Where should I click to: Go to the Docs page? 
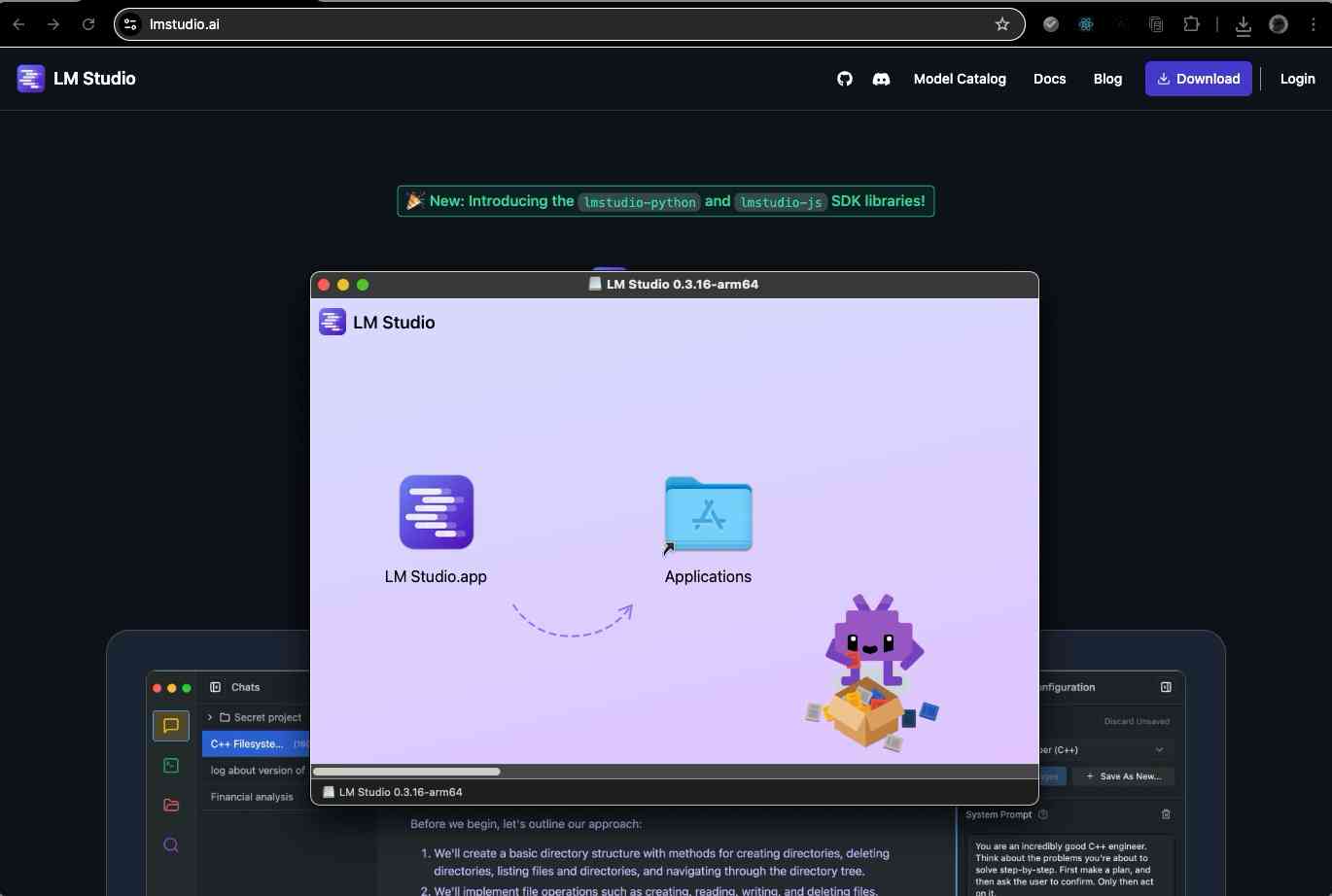pyautogui.click(x=1049, y=79)
